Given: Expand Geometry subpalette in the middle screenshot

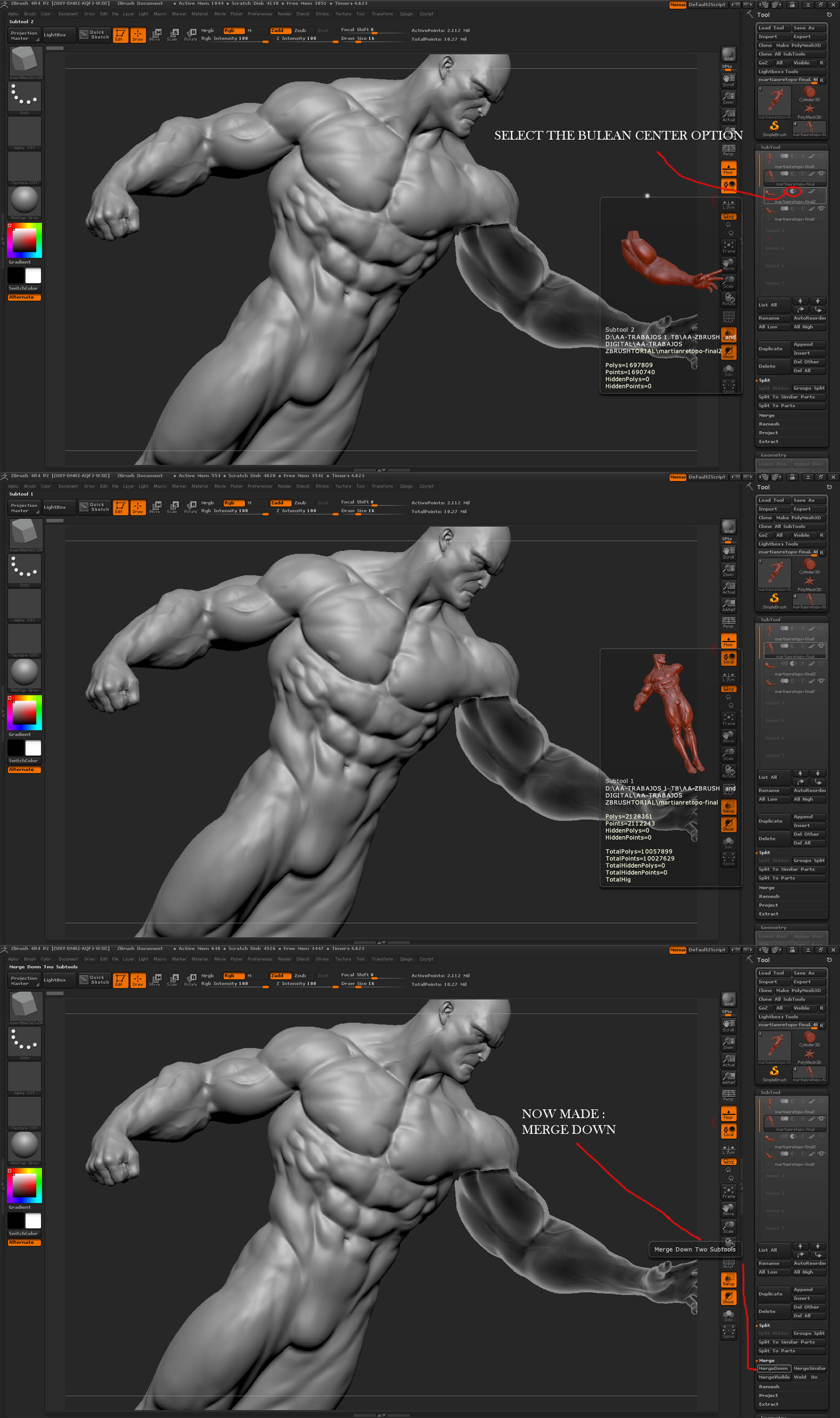Looking at the screenshot, I should click(x=773, y=927).
